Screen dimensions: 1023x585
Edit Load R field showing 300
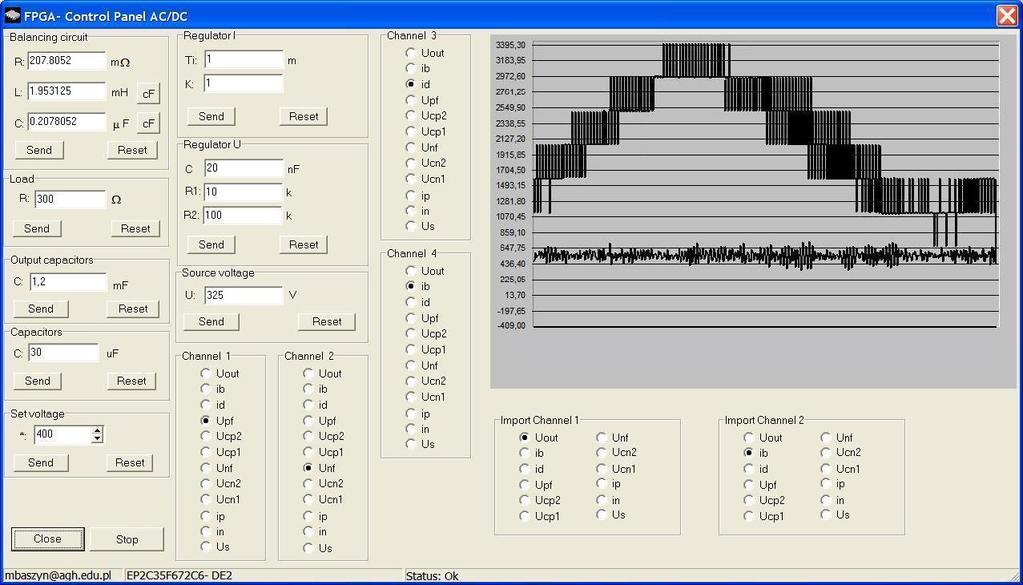pyautogui.click(x=70, y=199)
